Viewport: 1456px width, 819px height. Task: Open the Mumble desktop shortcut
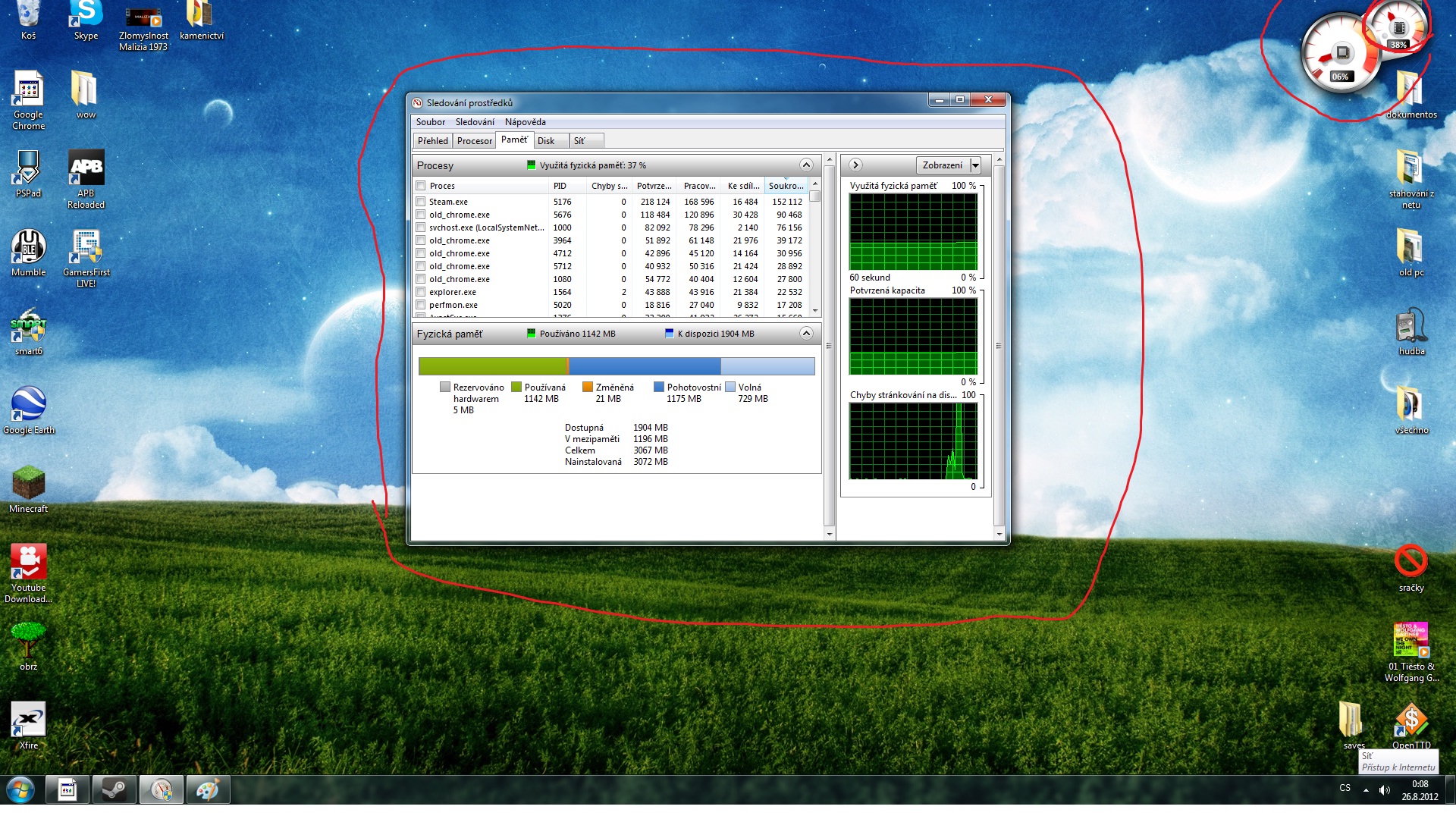click(28, 247)
